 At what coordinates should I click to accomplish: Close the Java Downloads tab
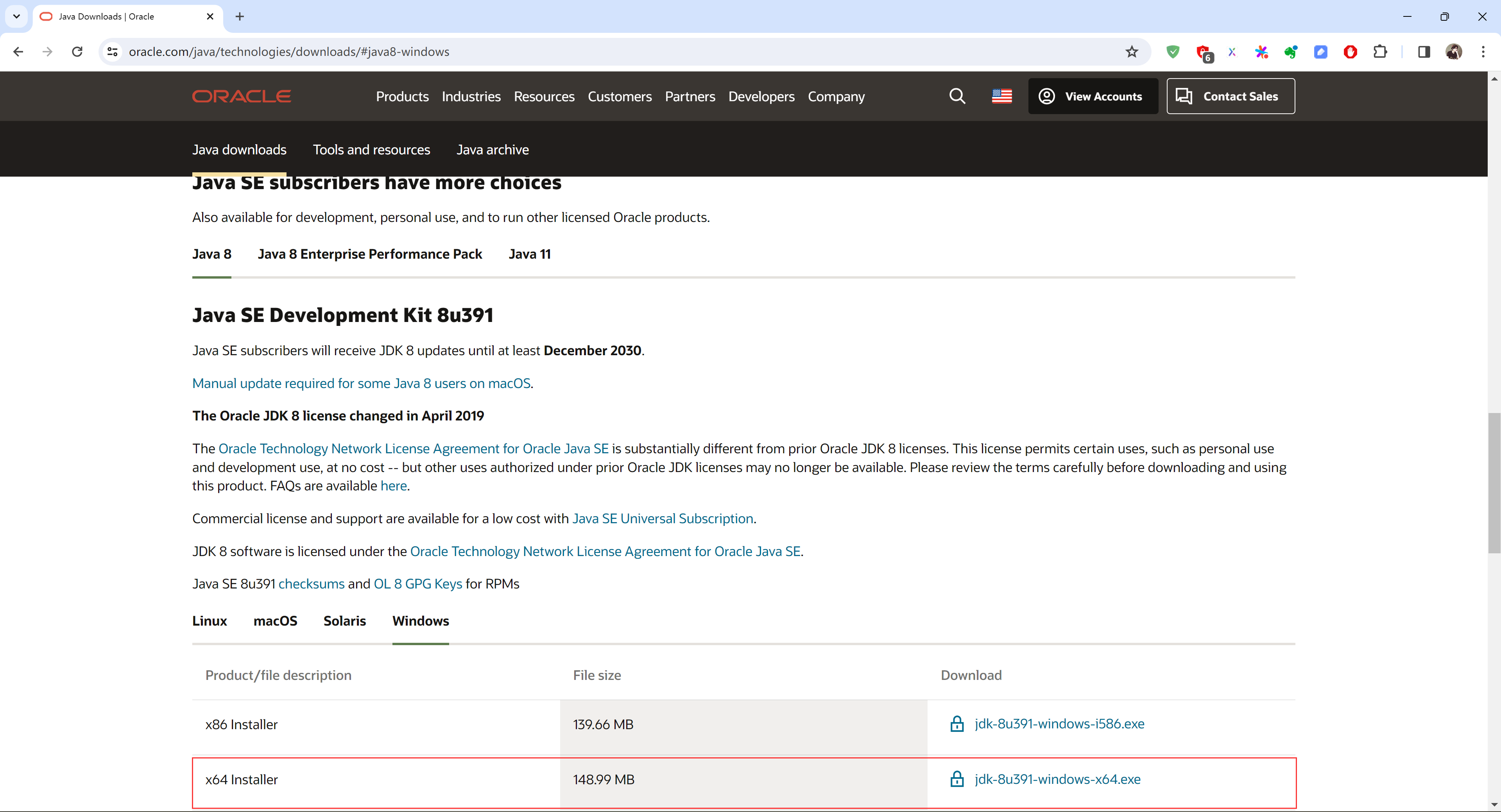click(x=210, y=16)
